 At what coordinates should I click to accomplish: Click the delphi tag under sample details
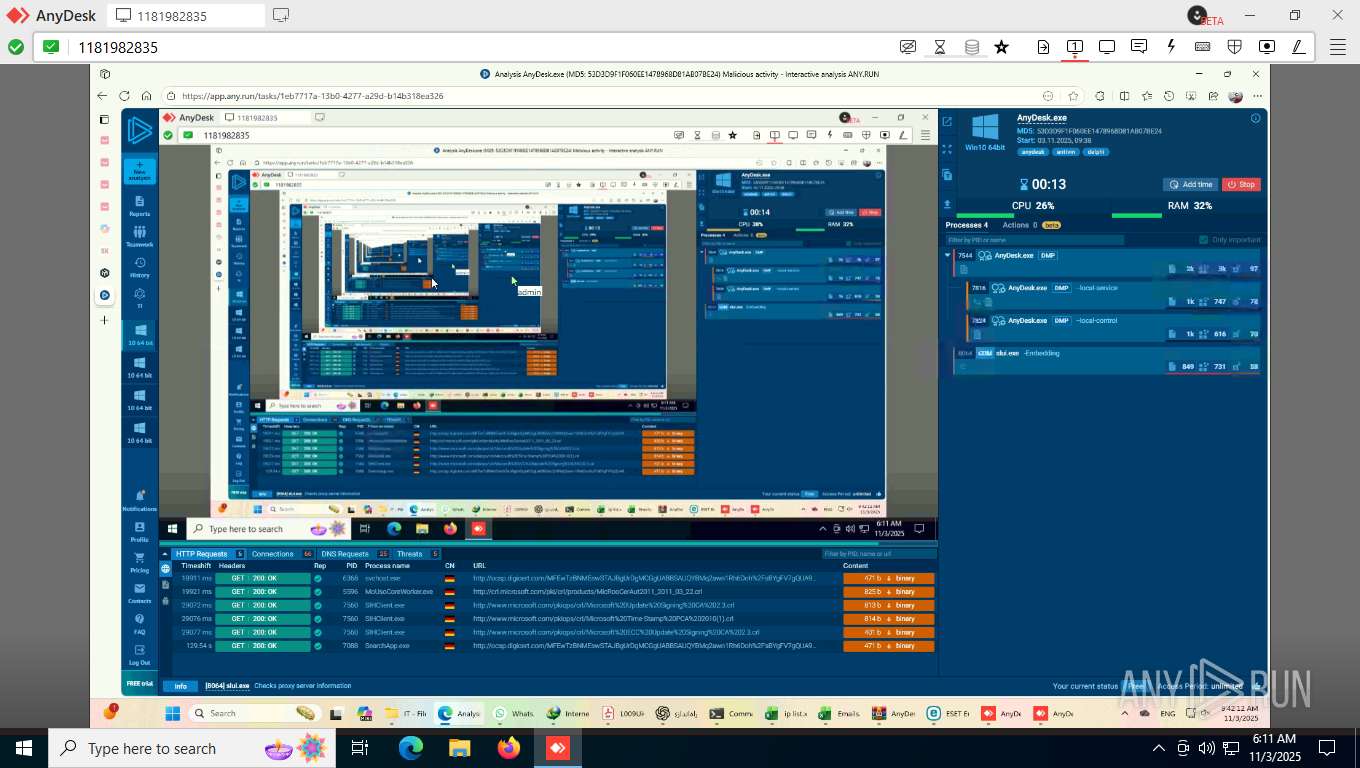tap(1095, 152)
